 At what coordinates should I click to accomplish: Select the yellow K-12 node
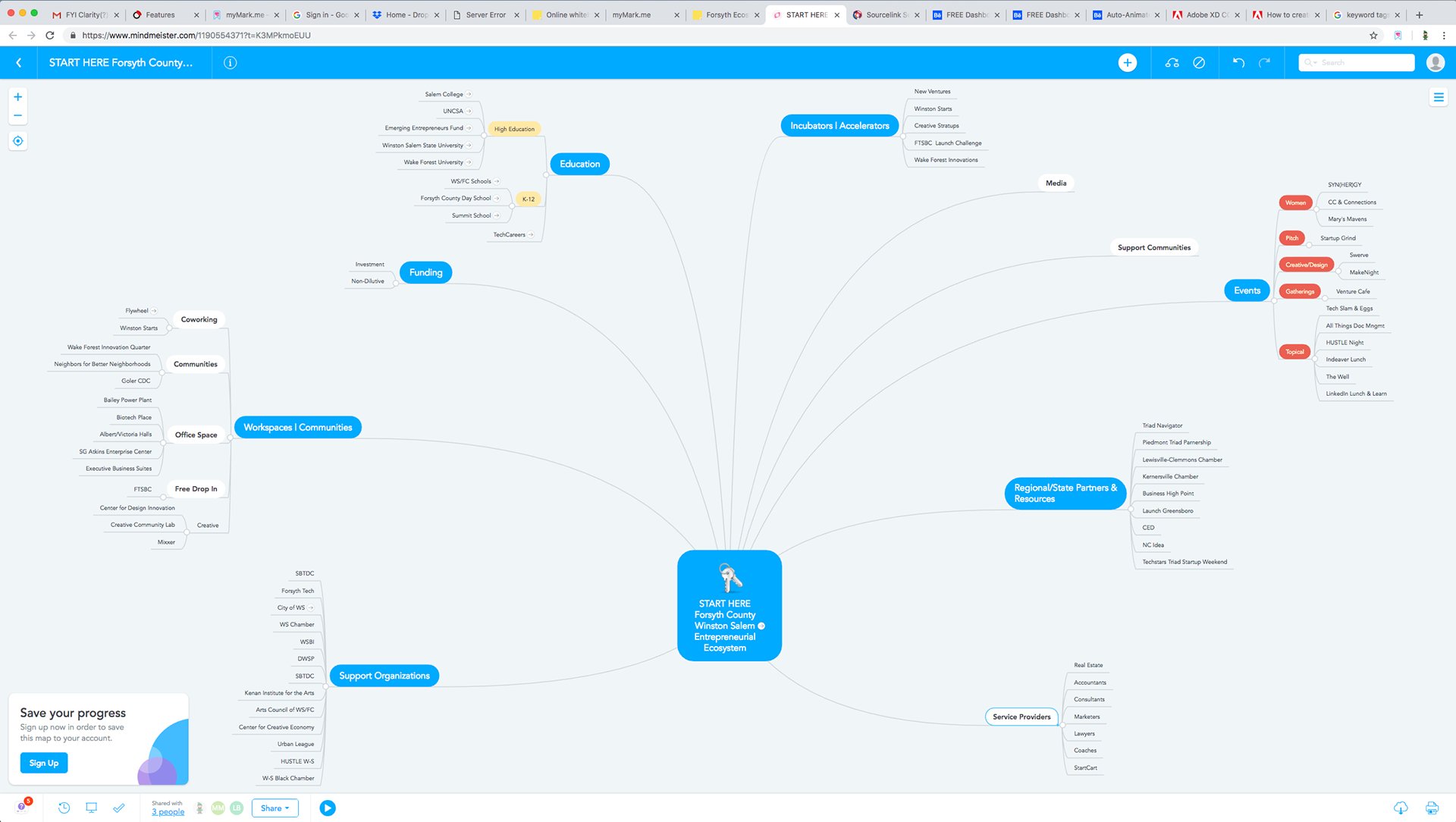[x=529, y=199]
